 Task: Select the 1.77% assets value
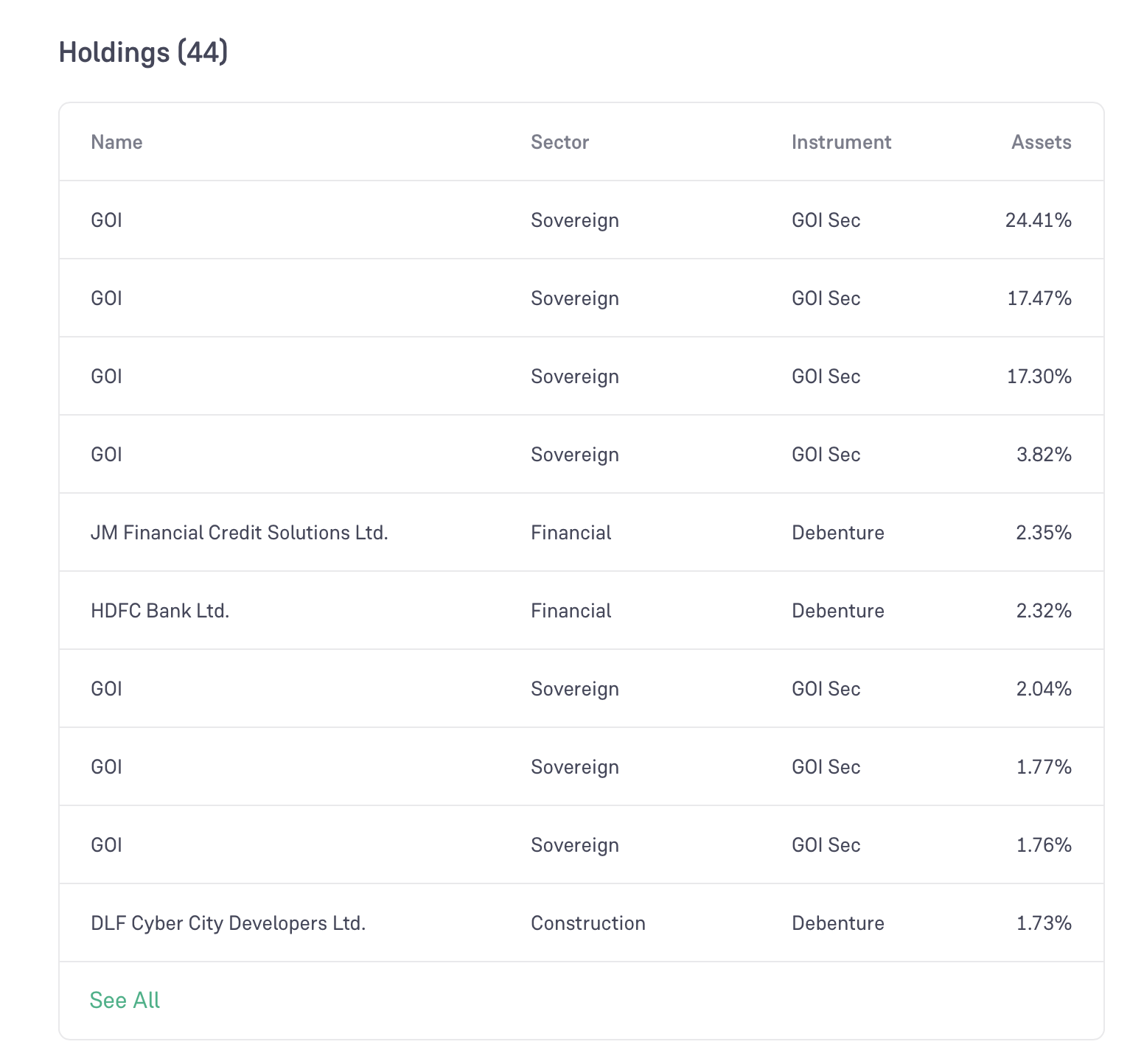click(1044, 767)
